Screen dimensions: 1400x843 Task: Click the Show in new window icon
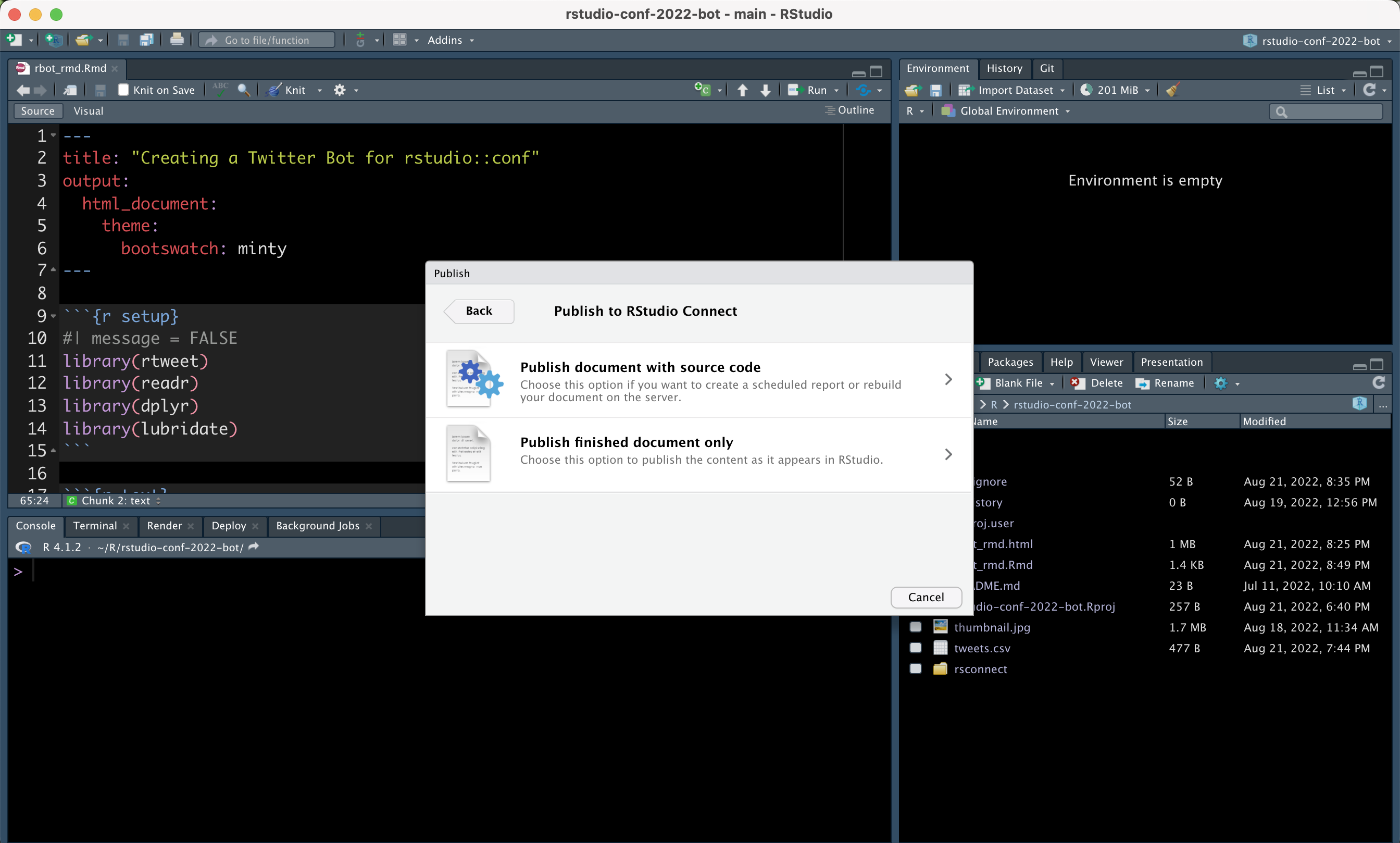tap(70, 90)
